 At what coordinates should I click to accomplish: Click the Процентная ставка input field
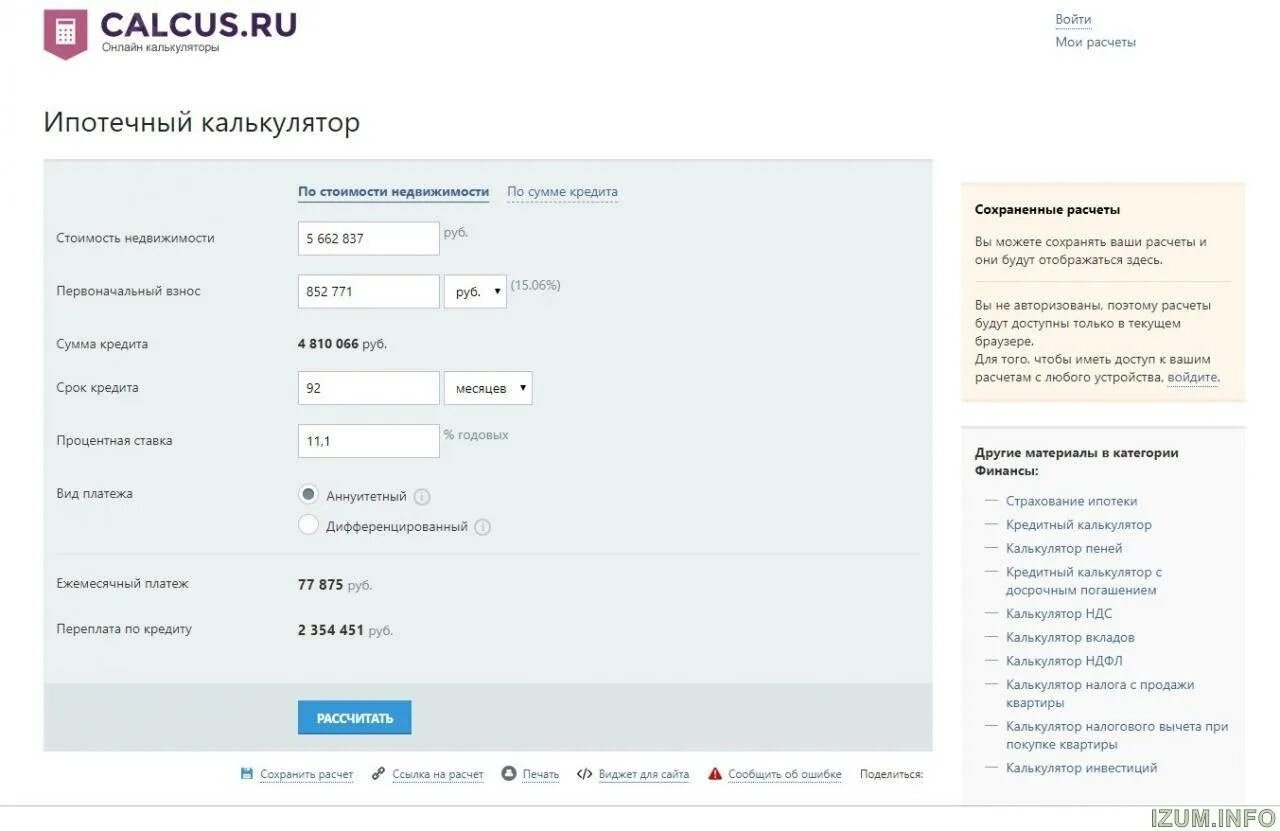[369, 441]
